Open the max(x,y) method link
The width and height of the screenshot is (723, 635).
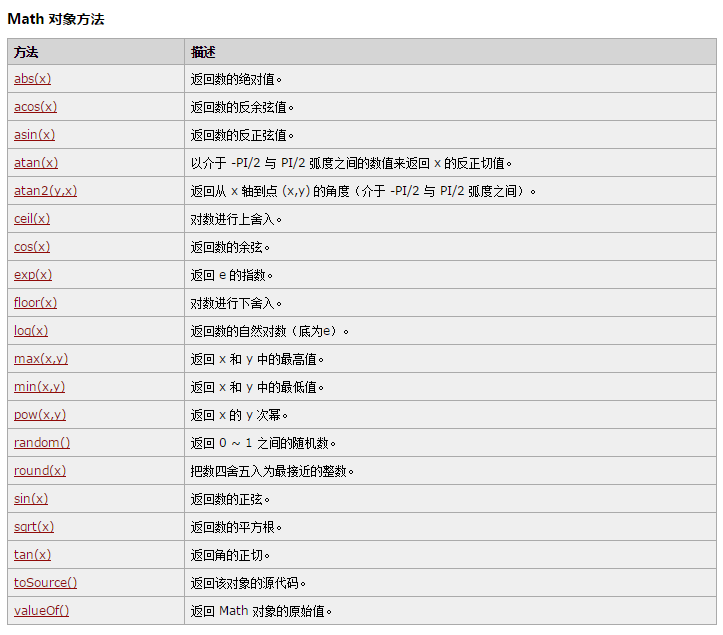point(41,359)
